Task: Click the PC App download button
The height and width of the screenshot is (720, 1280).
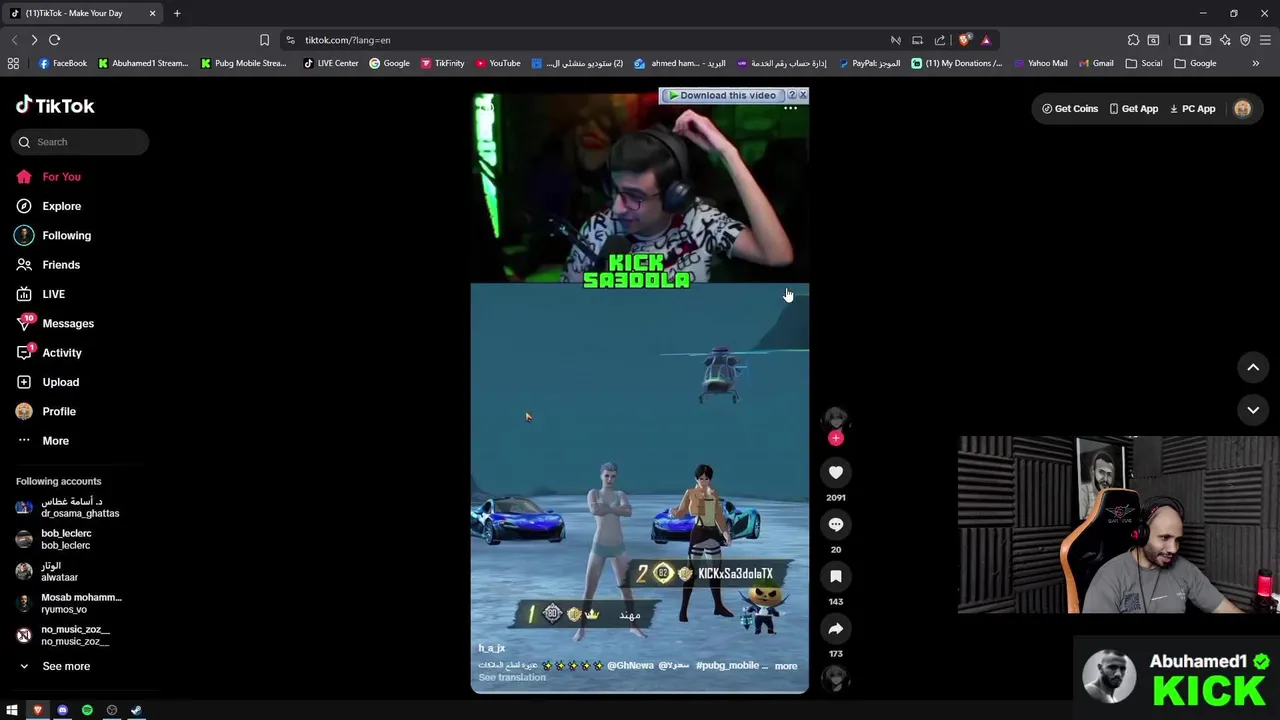Action: click(x=1192, y=109)
